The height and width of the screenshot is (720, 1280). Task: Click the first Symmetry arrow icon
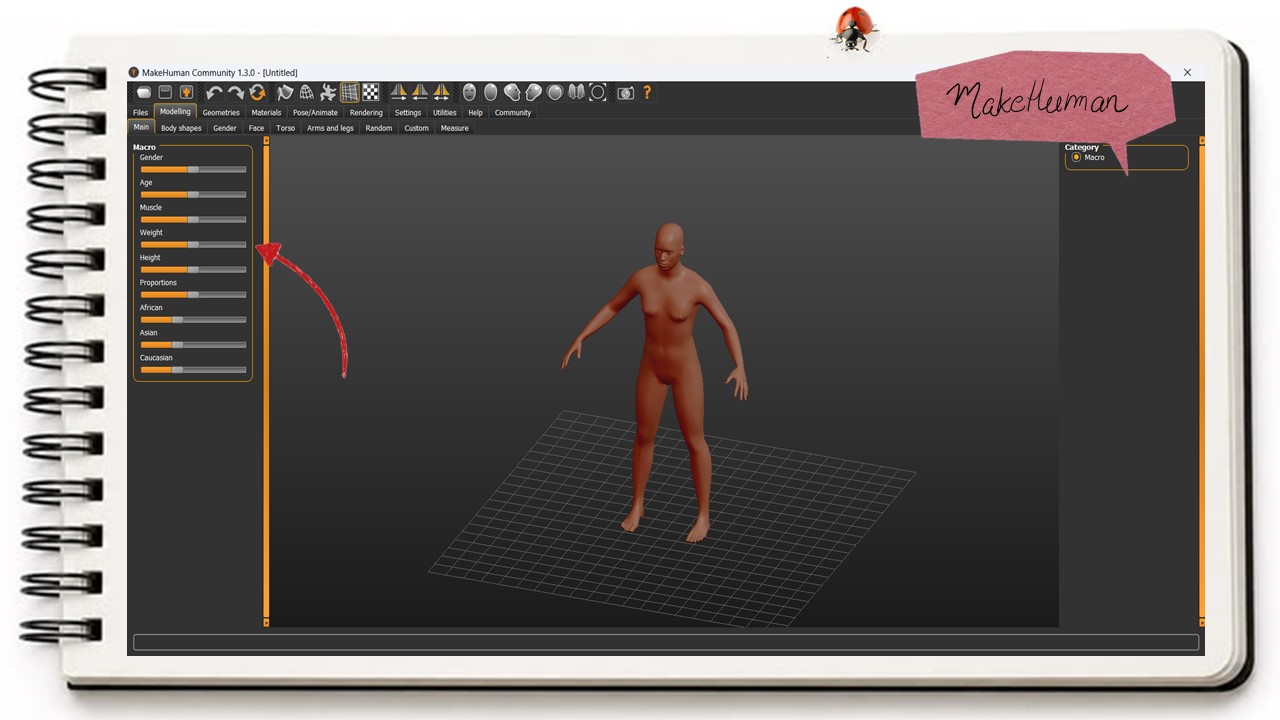click(x=398, y=93)
